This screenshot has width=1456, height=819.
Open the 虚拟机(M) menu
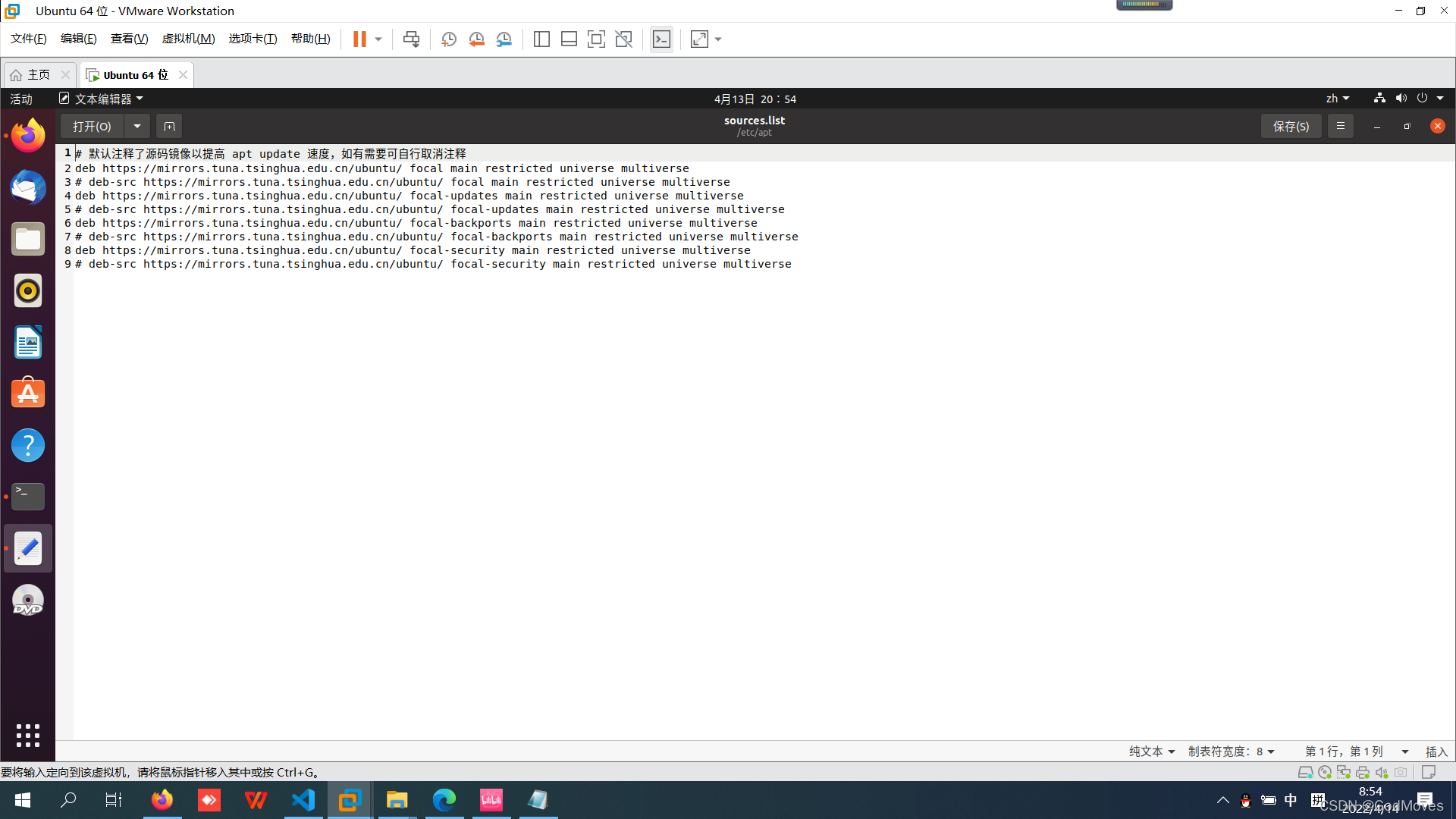click(188, 39)
